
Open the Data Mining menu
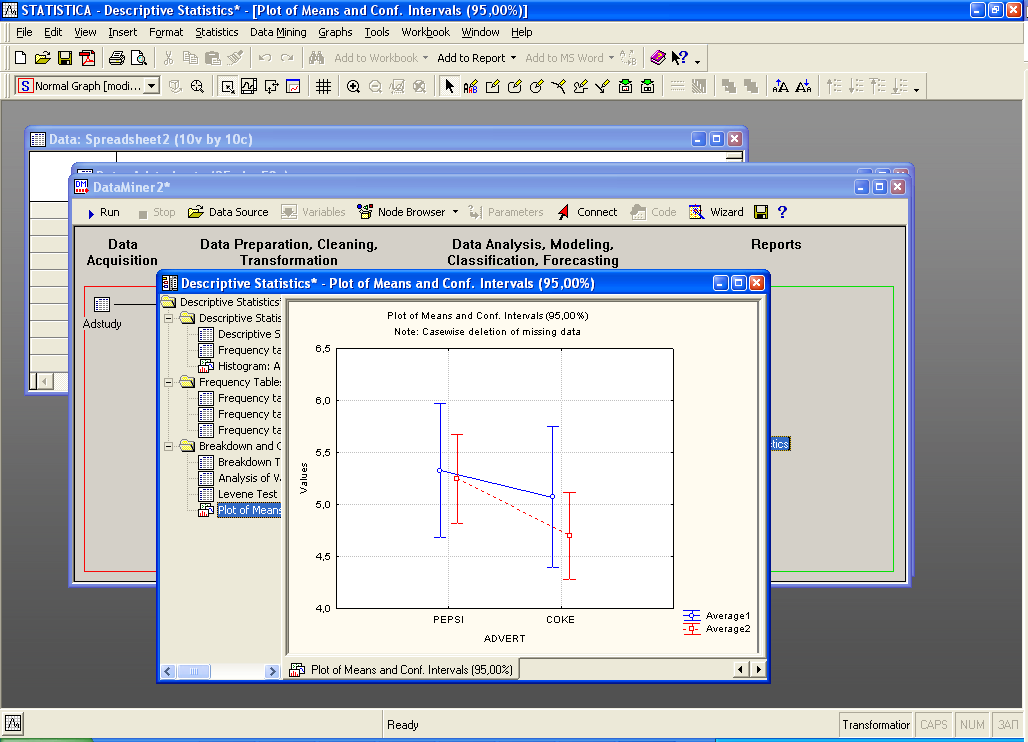coord(278,32)
